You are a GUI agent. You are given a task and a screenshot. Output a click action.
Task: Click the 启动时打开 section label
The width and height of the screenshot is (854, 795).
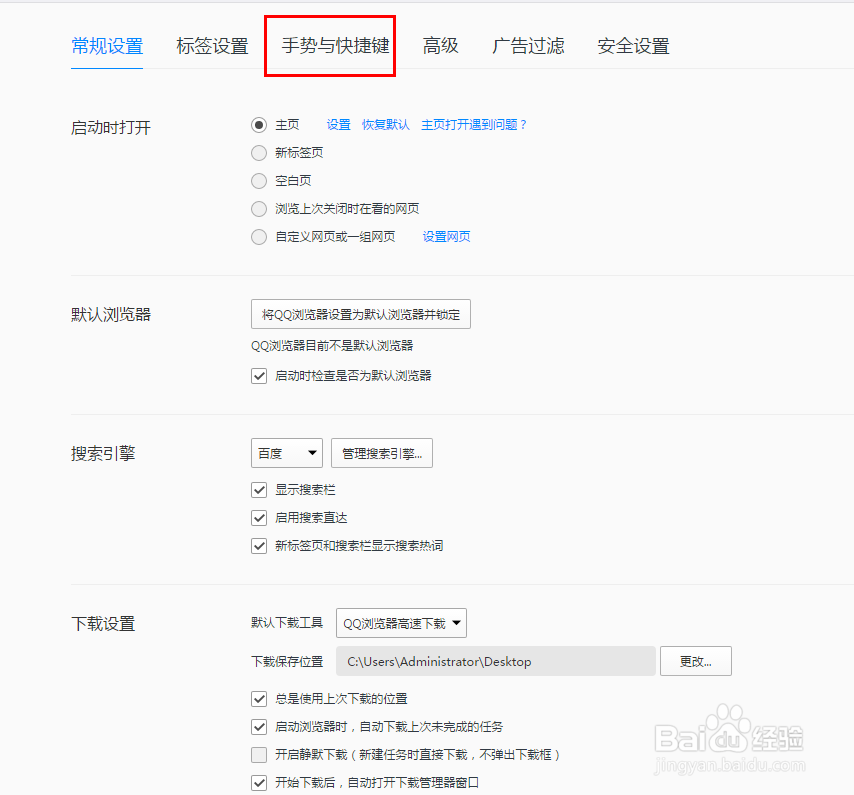coord(111,128)
